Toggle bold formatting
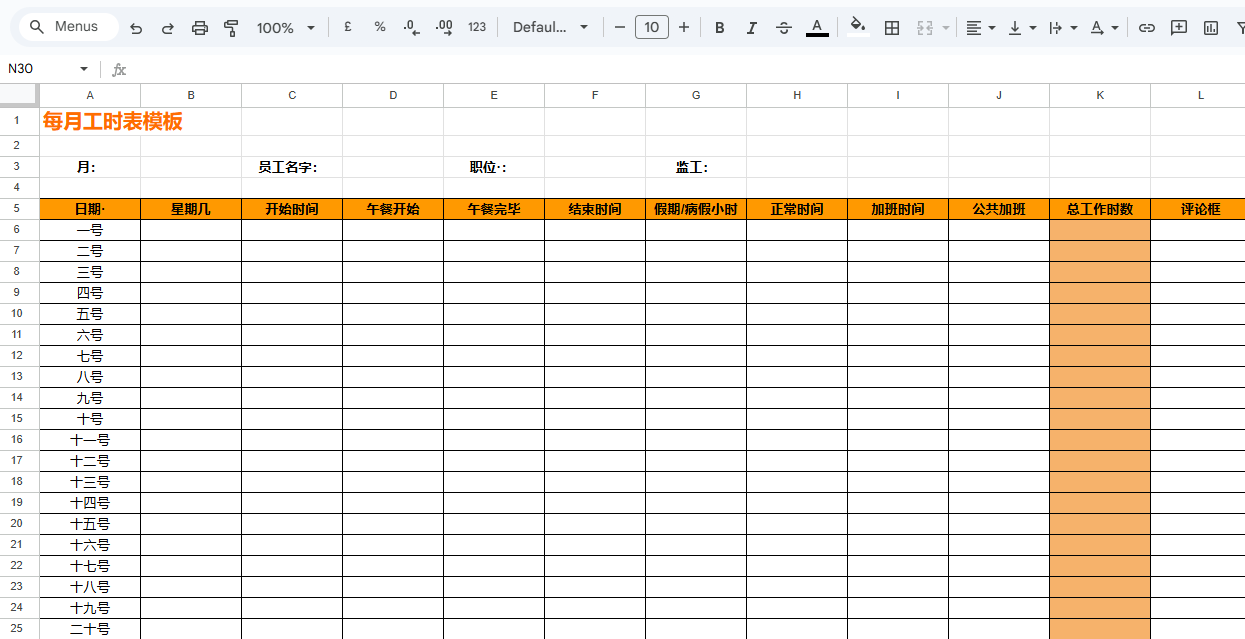This screenshot has height=639, width=1245. 719,28
